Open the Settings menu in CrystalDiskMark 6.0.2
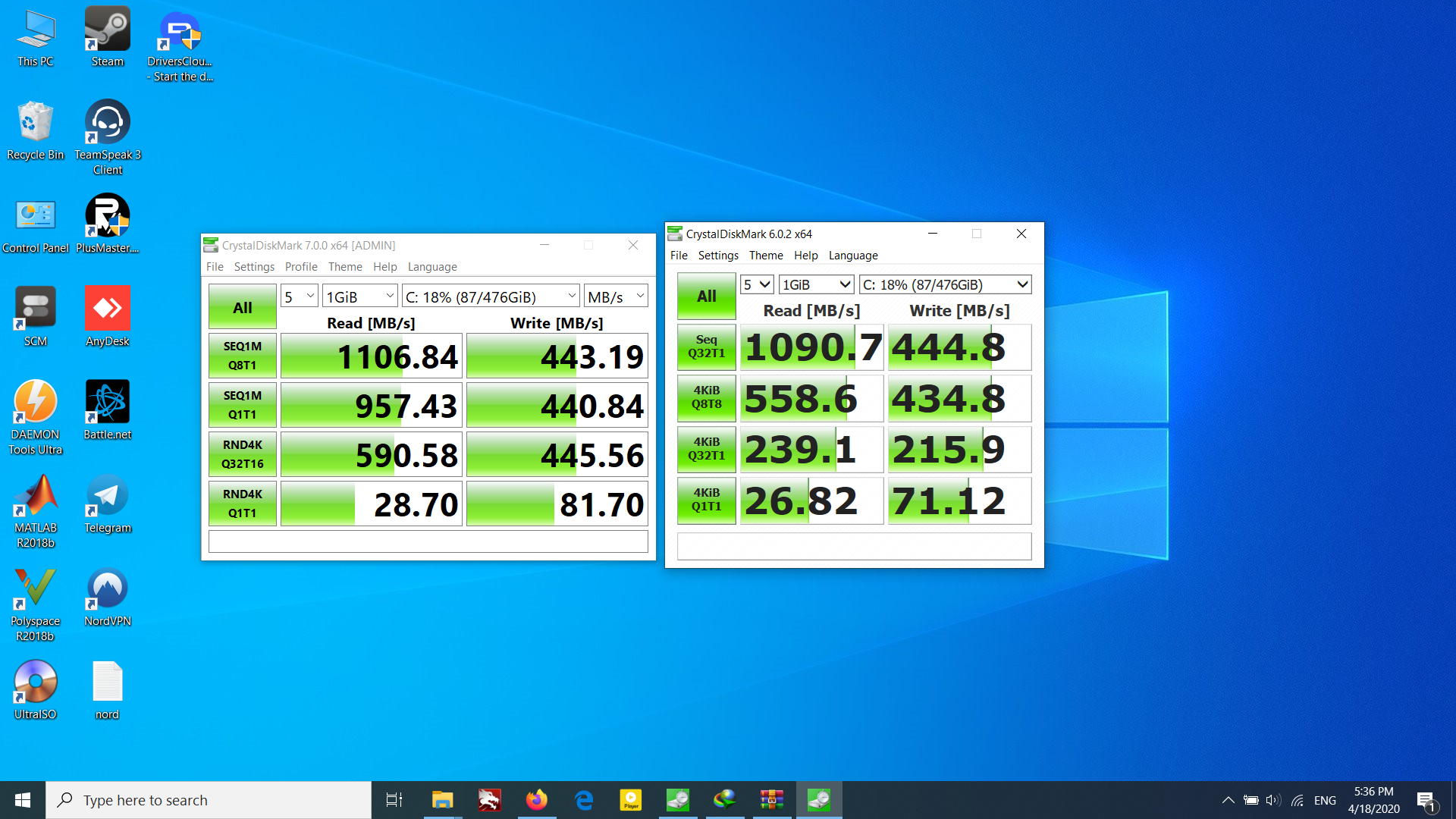Screen dimensions: 1456x819 coord(718,256)
